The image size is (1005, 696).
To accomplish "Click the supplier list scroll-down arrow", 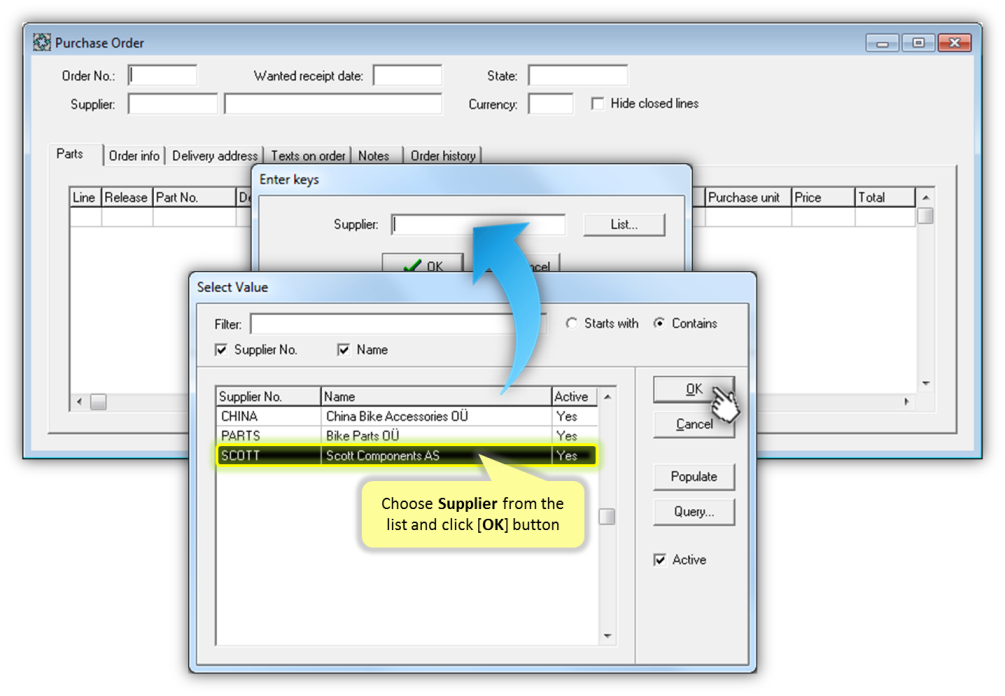I will click(x=607, y=636).
